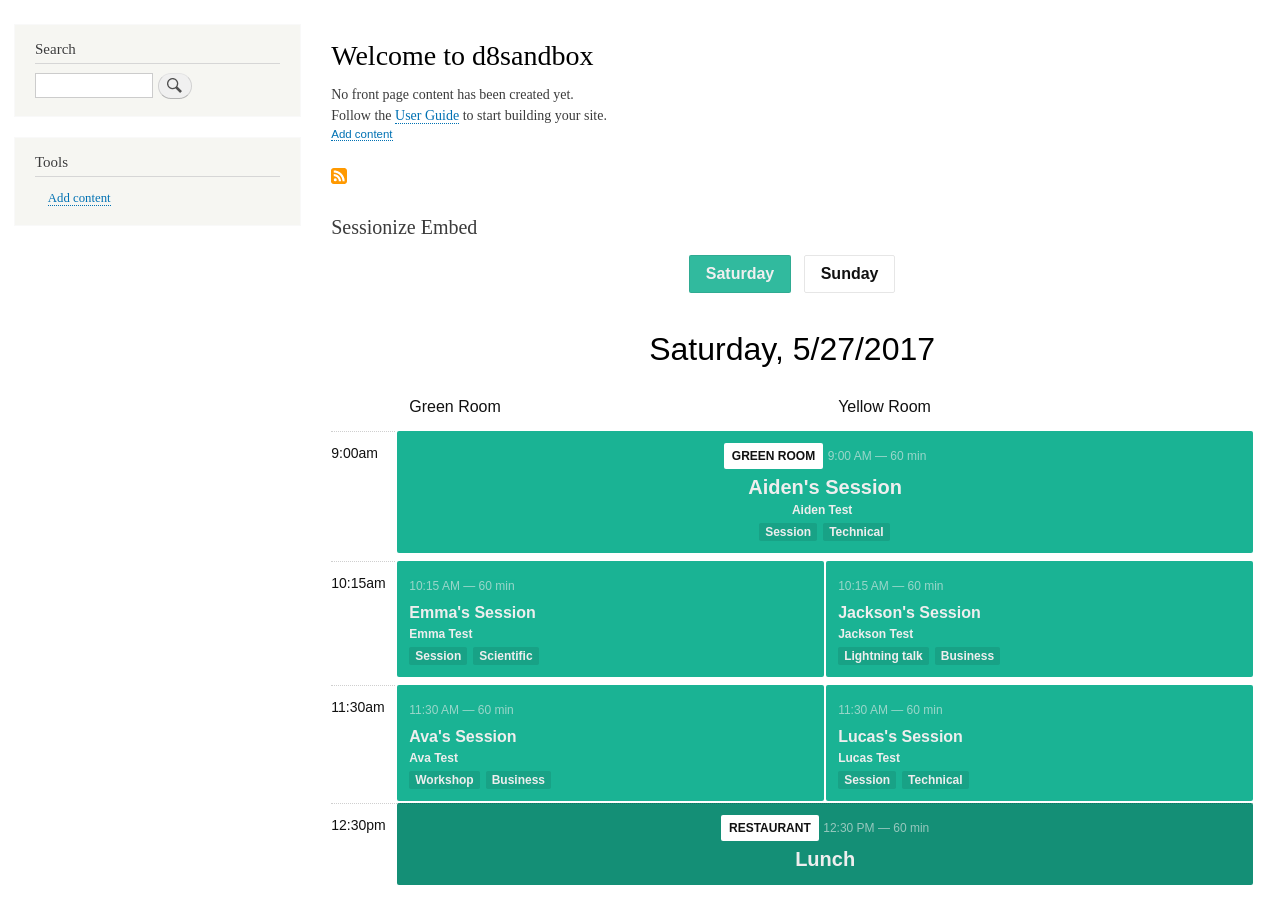Click the Lunch entry in the schedule
1267x899 pixels.
coord(824,858)
